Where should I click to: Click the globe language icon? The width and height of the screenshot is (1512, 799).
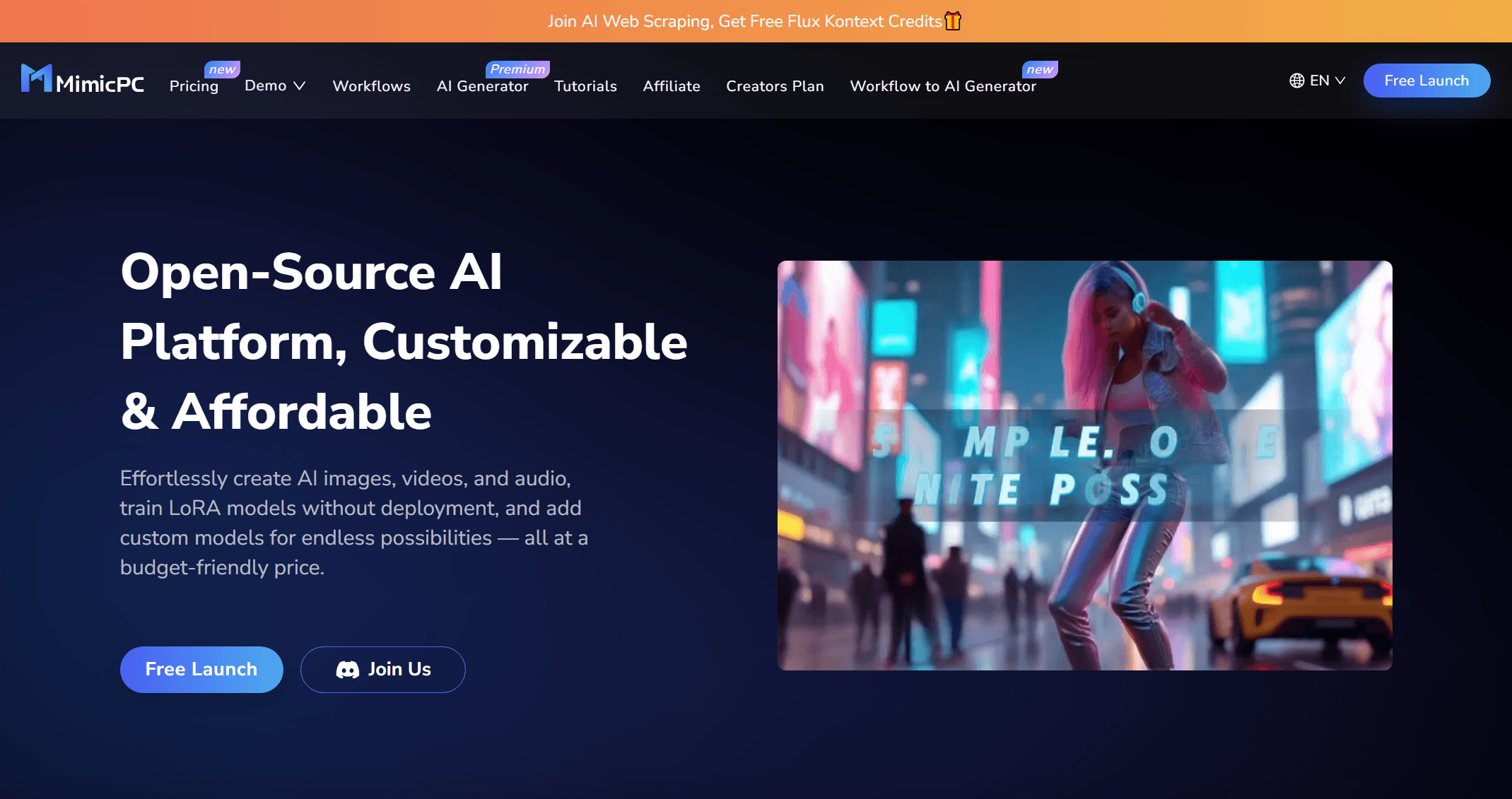tap(1296, 81)
